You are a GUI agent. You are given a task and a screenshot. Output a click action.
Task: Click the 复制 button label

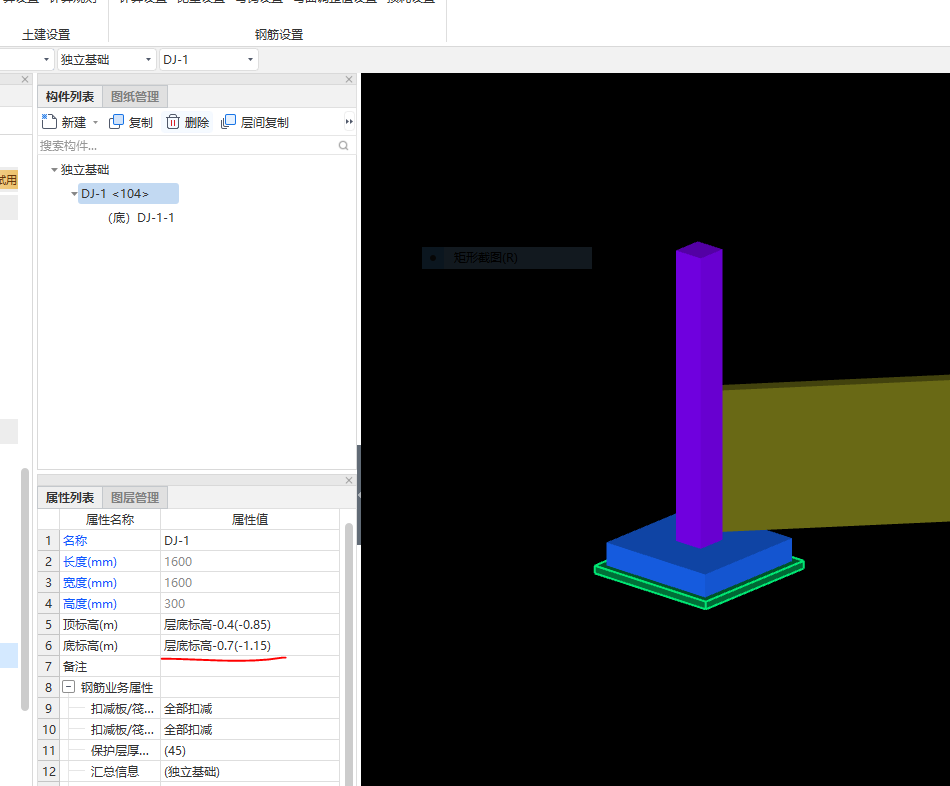[141, 122]
